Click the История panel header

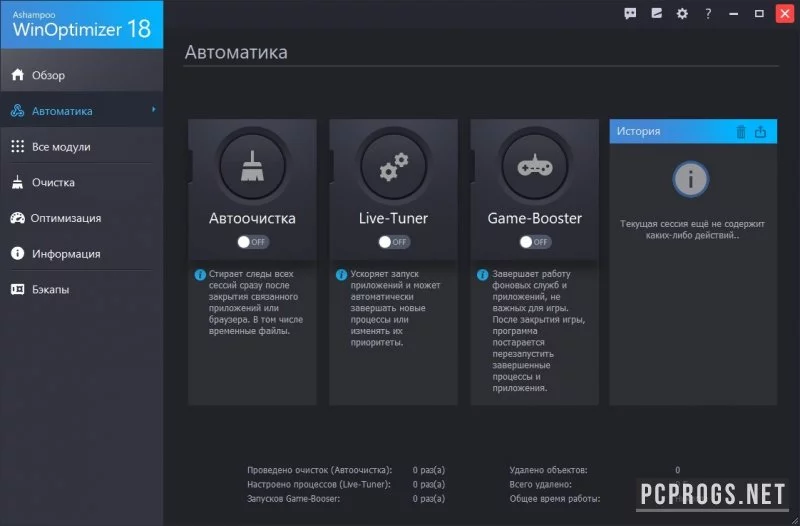click(x=693, y=132)
